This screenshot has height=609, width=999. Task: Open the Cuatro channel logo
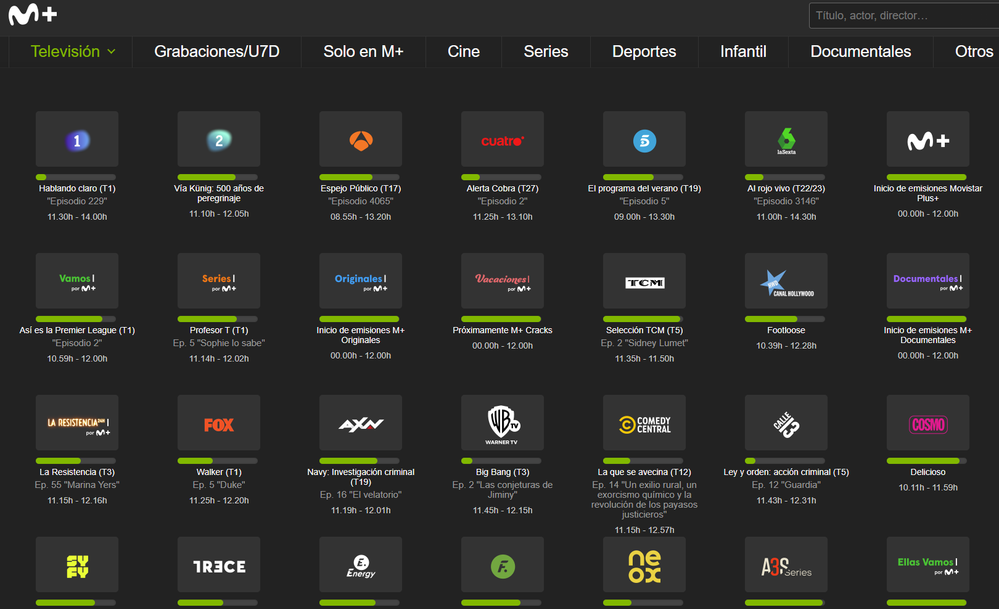tap(503, 140)
